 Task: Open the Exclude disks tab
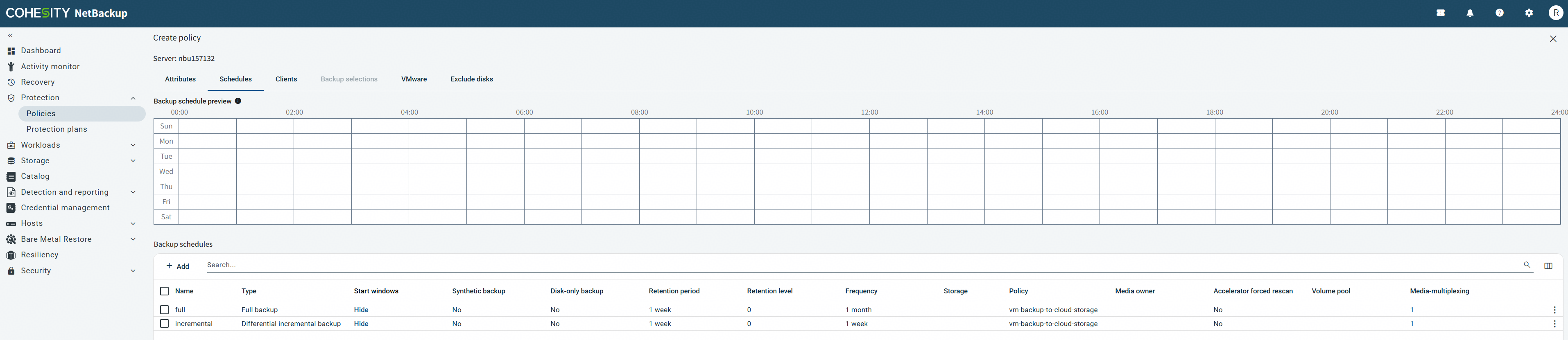[472, 79]
